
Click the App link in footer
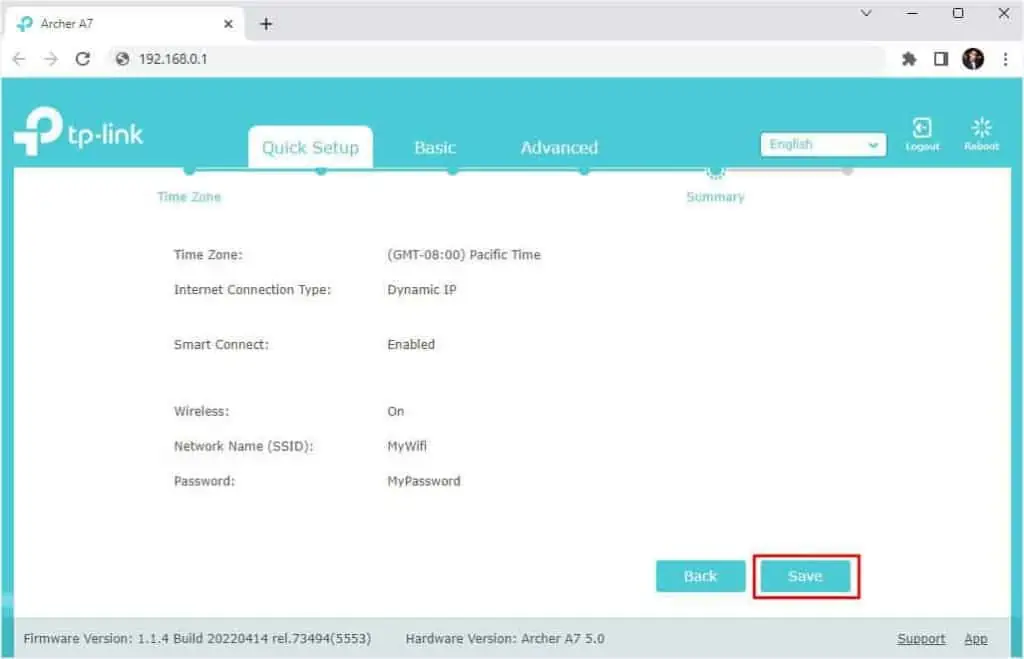976,638
